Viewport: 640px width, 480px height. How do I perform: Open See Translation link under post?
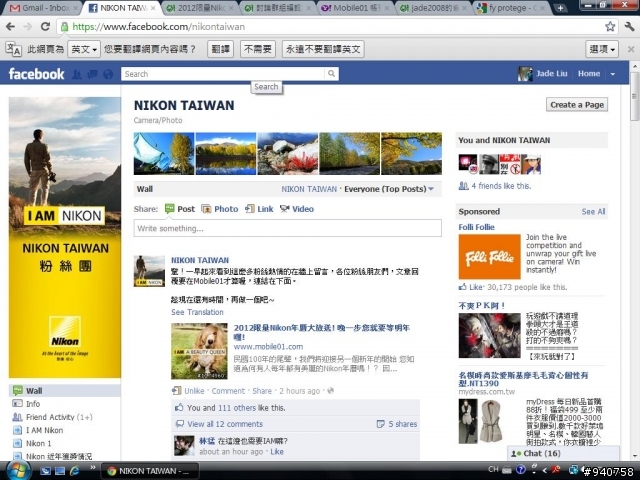click(x=197, y=312)
